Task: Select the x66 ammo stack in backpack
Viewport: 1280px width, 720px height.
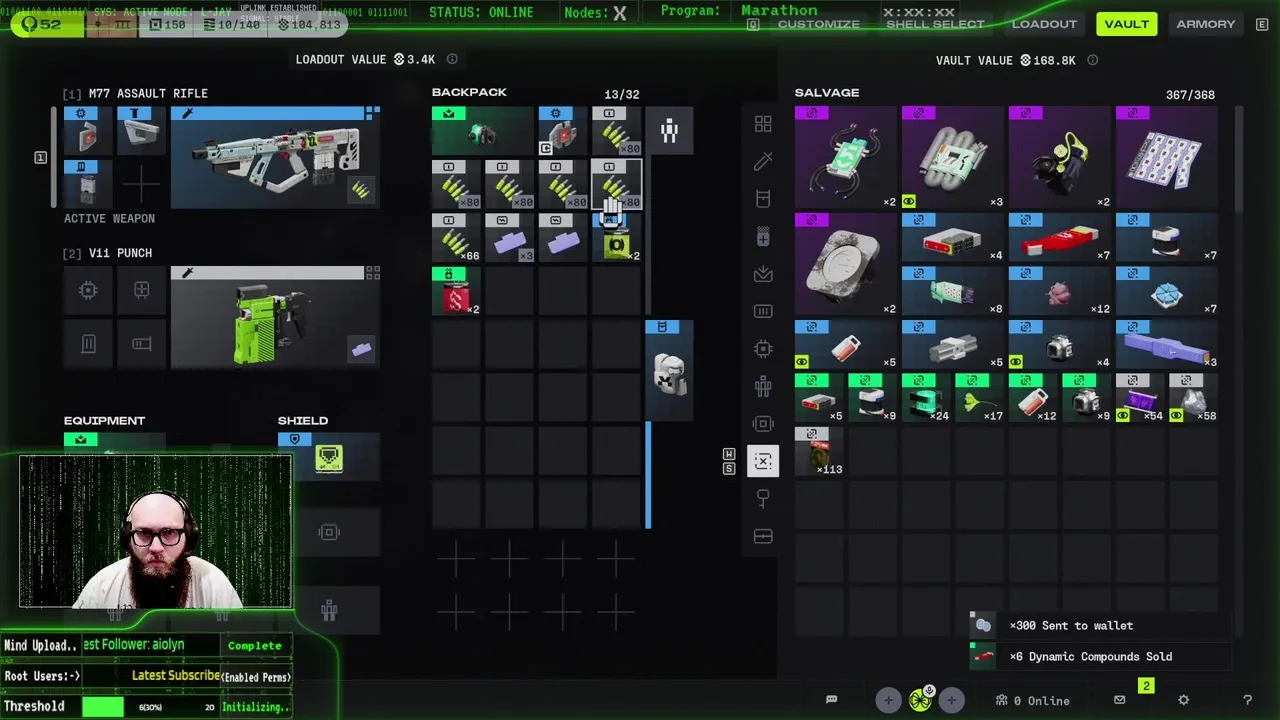Action: tap(456, 238)
